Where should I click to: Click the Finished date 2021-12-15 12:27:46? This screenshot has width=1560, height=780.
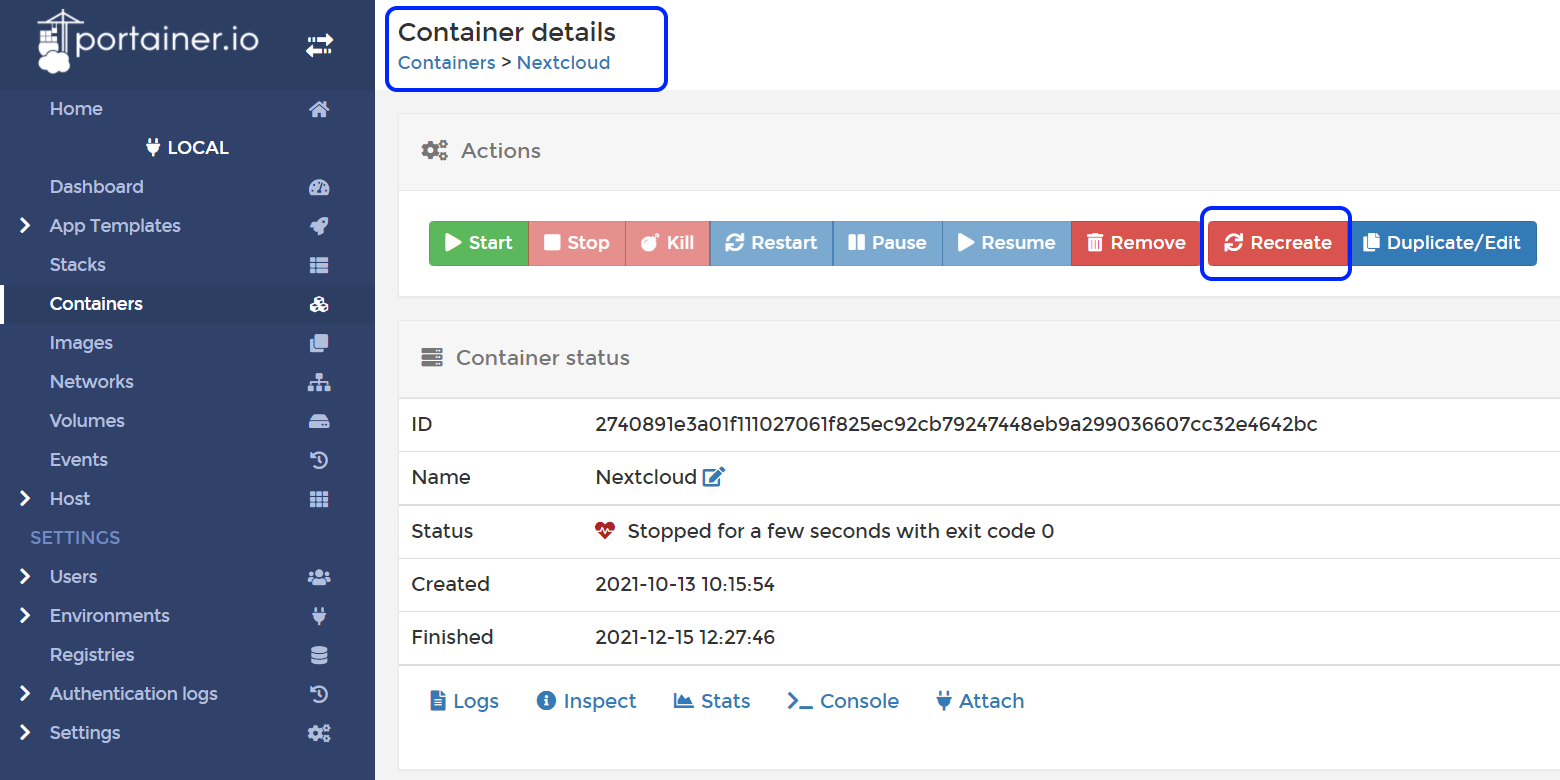685,637
